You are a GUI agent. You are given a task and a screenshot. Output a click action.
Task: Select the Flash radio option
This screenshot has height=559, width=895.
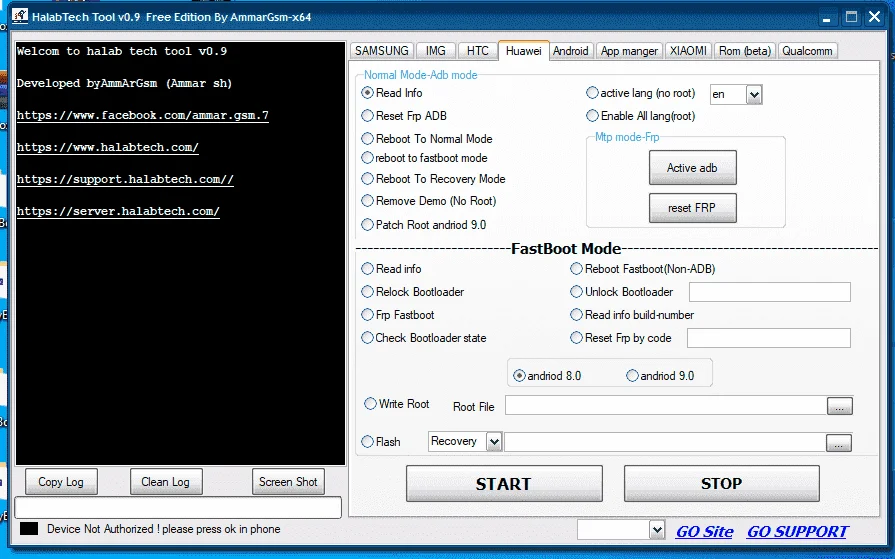[x=381, y=441]
